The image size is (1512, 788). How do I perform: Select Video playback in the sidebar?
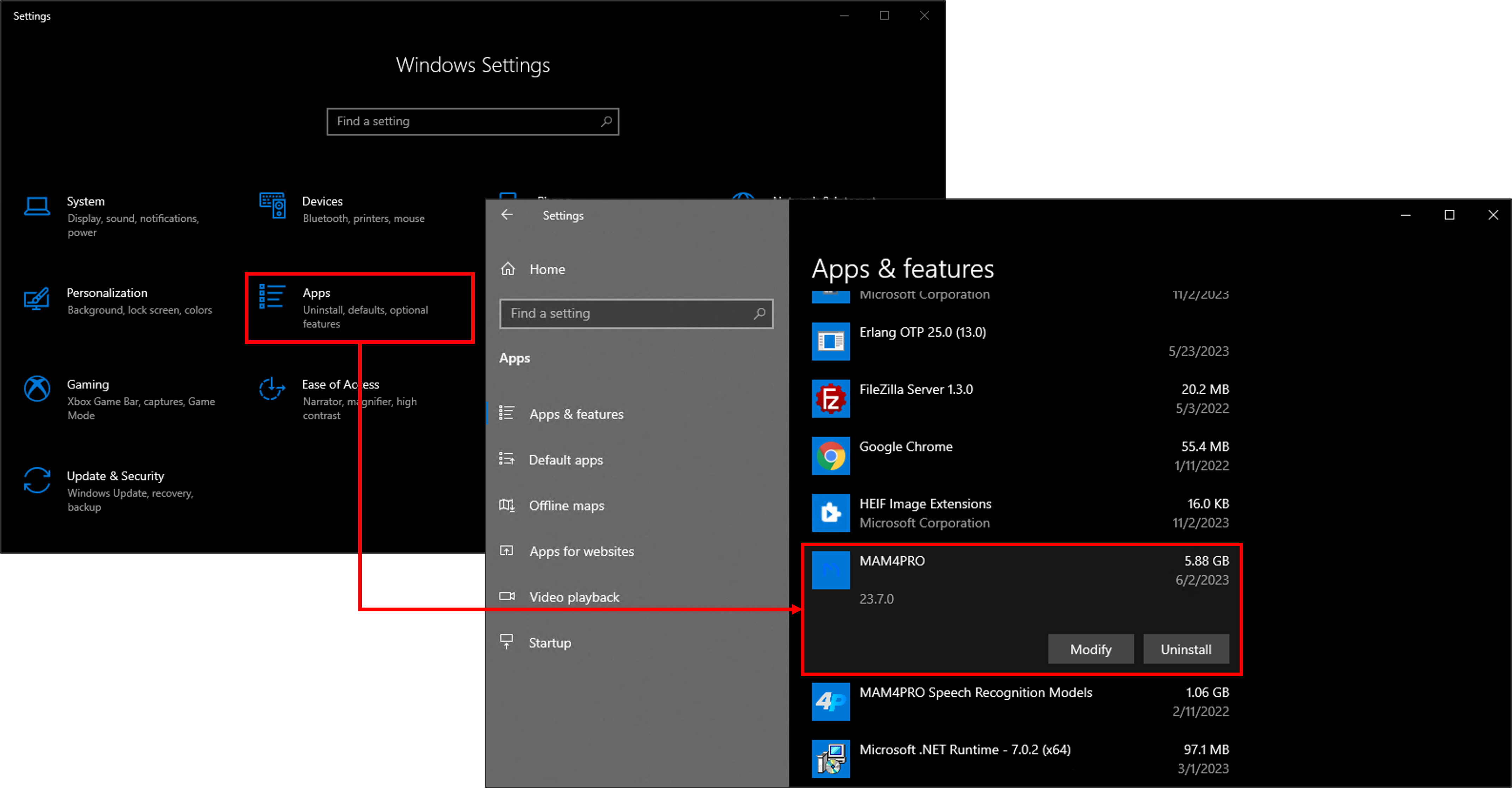coord(637,597)
